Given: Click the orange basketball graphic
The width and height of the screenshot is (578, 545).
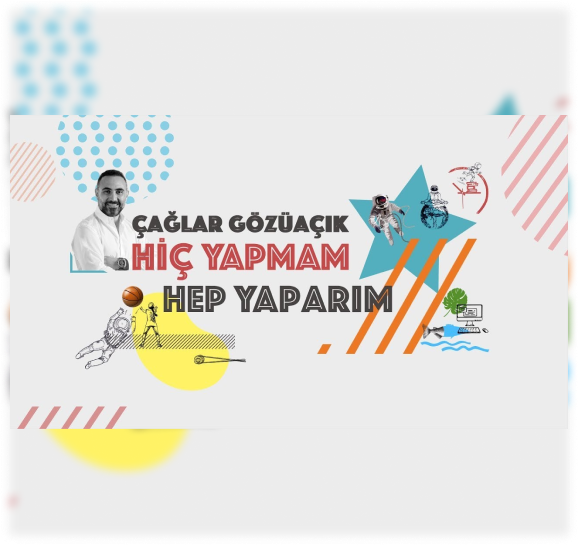Looking at the screenshot, I should (x=133, y=296).
